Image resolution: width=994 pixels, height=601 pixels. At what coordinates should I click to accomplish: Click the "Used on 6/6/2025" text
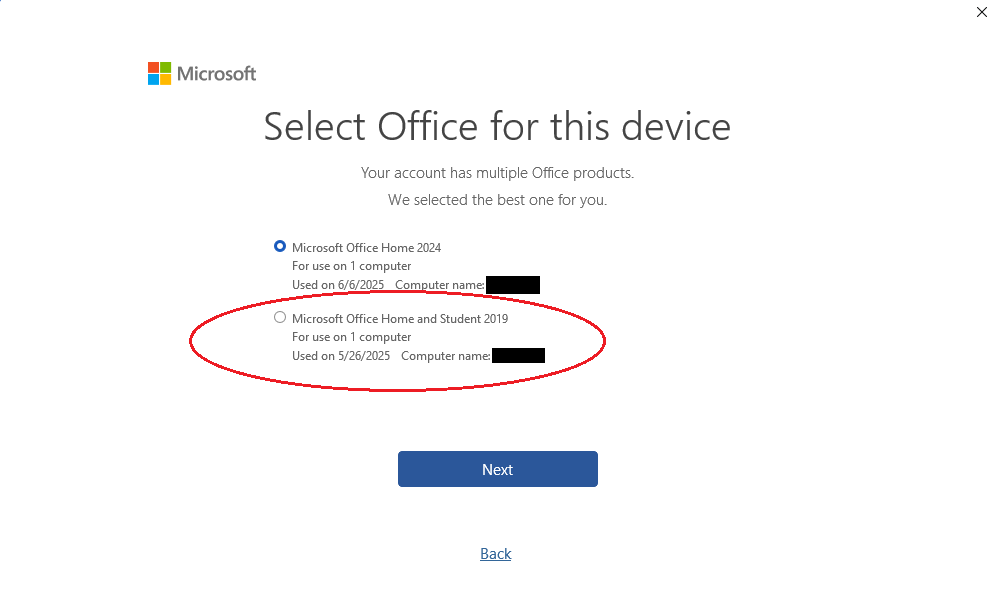tap(338, 285)
